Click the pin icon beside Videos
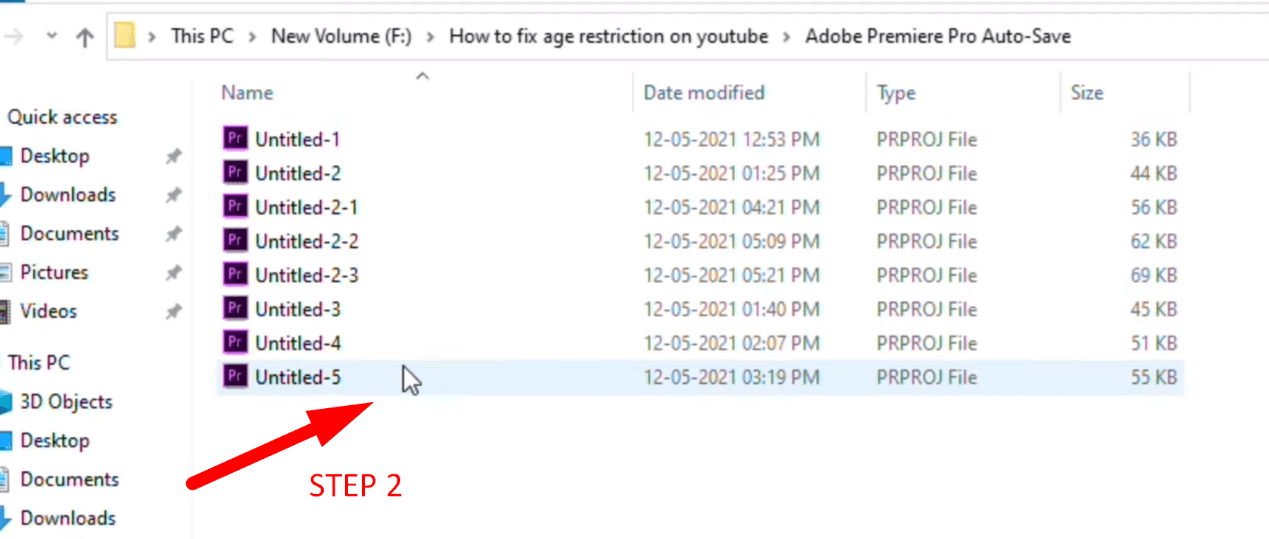Viewport: 1269px width, 539px height. point(173,312)
